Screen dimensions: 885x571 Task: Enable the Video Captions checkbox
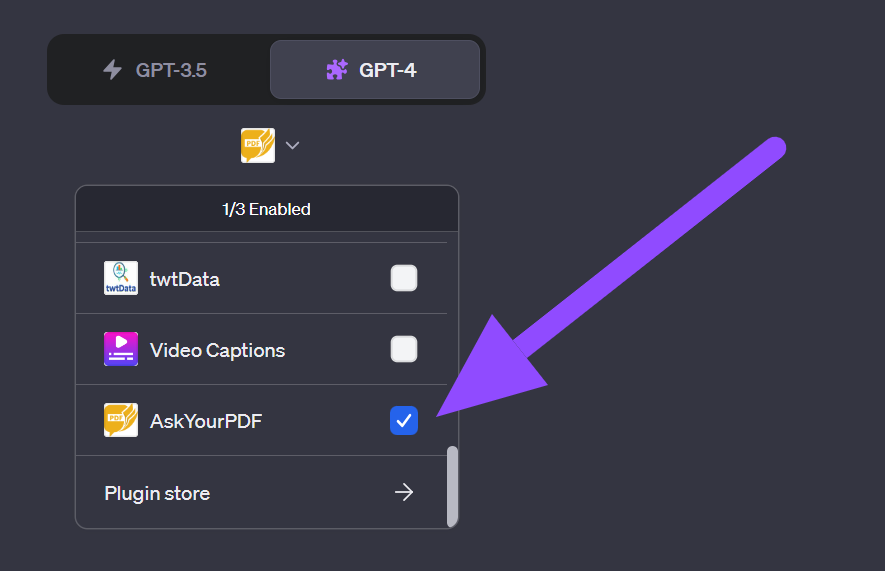[403, 349]
